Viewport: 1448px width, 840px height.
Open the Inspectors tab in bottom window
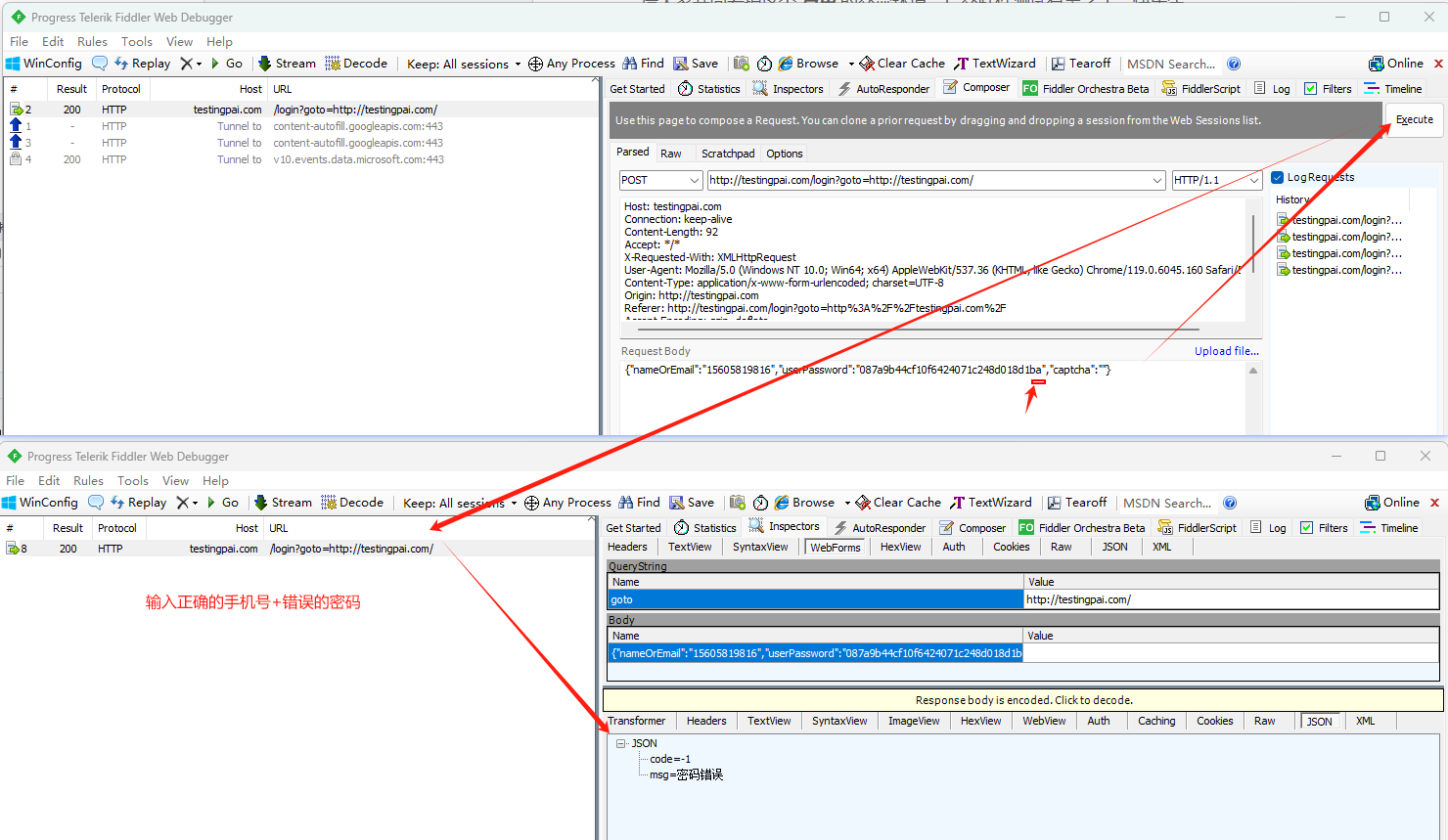tap(784, 527)
